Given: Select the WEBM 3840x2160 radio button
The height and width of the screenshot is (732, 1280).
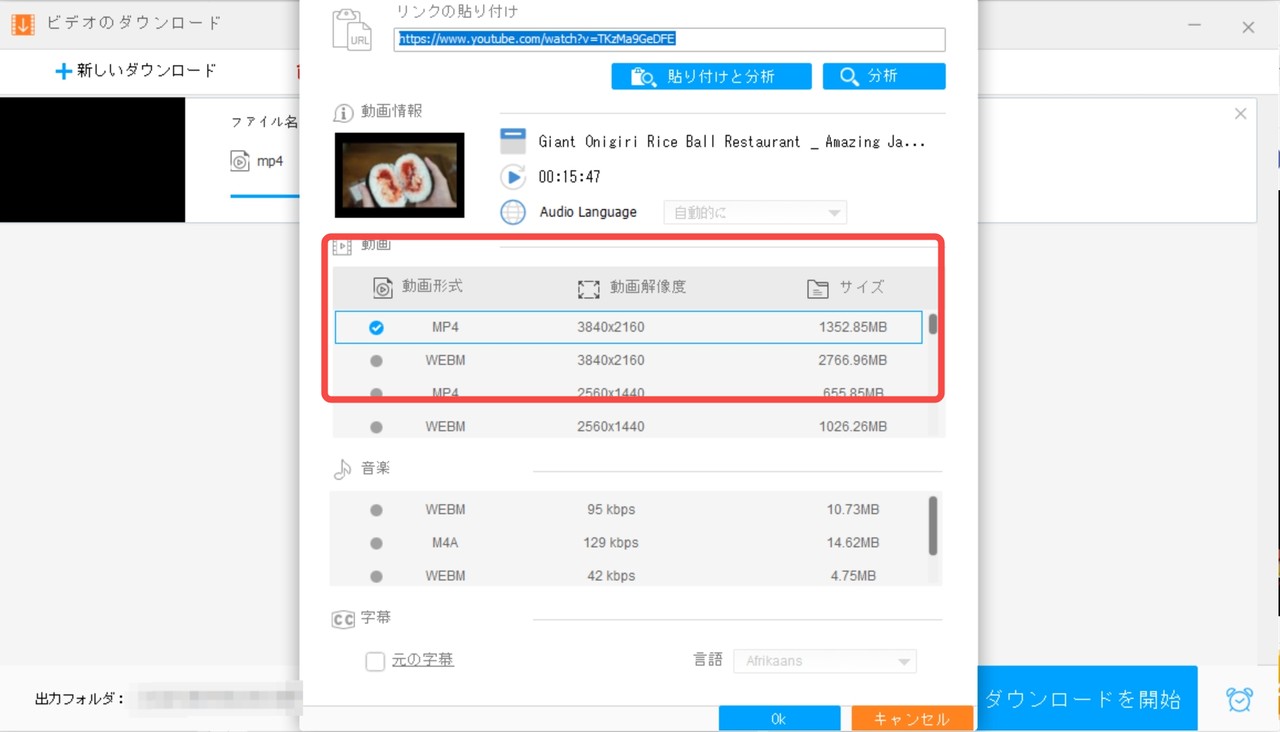Looking at the screenshot, I should tap(376, 360).
